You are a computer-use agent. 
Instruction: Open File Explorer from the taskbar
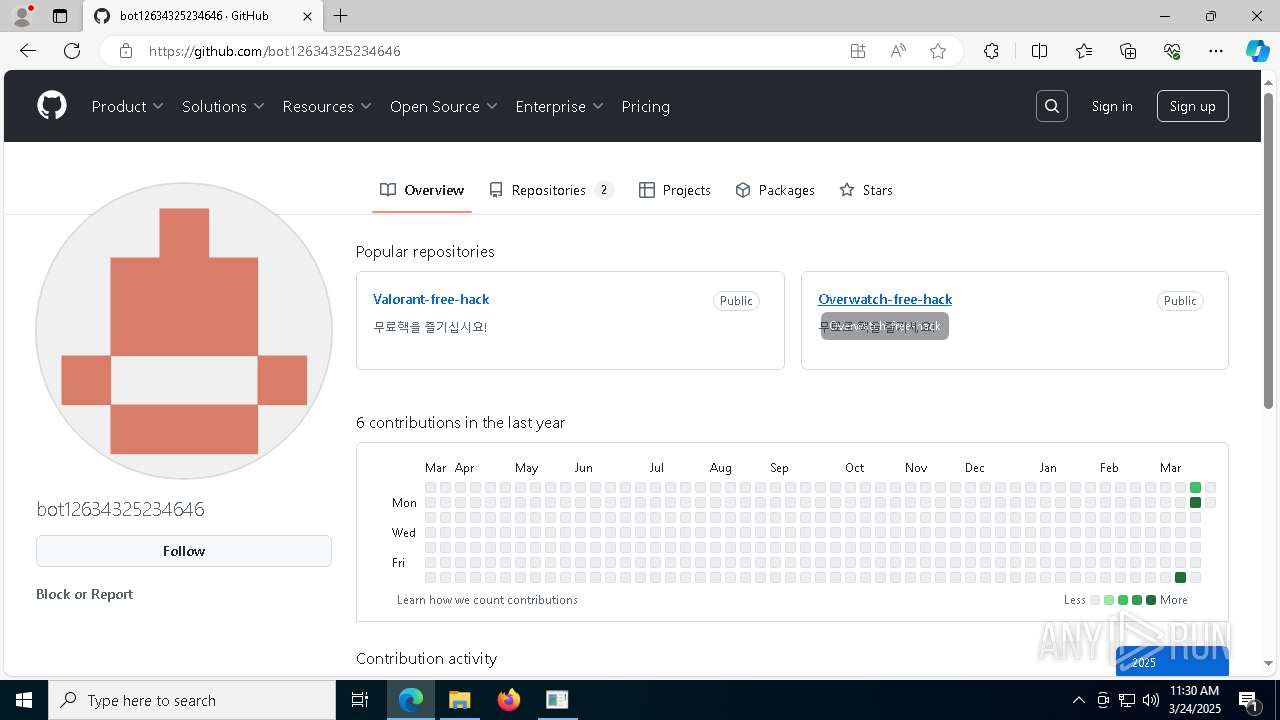click(459, 700)
